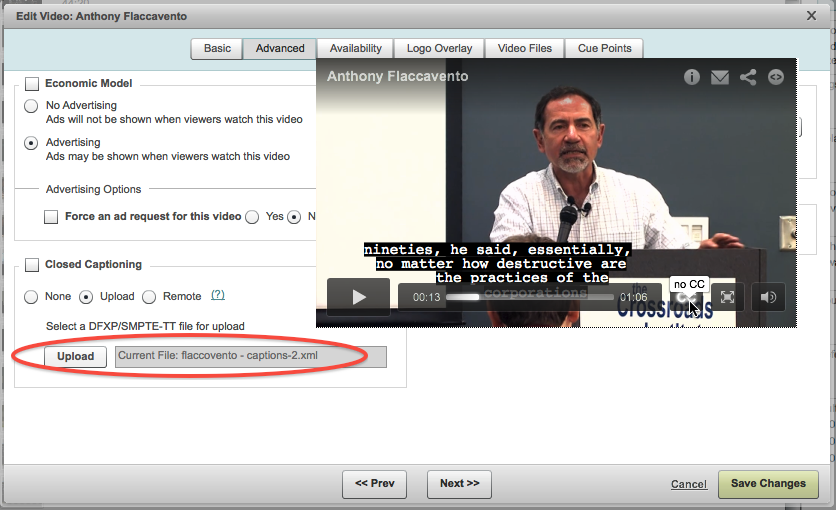Click the 00:13 elapsed time display
The height and width of the screenshot is (510, 836).
(427, 297)
